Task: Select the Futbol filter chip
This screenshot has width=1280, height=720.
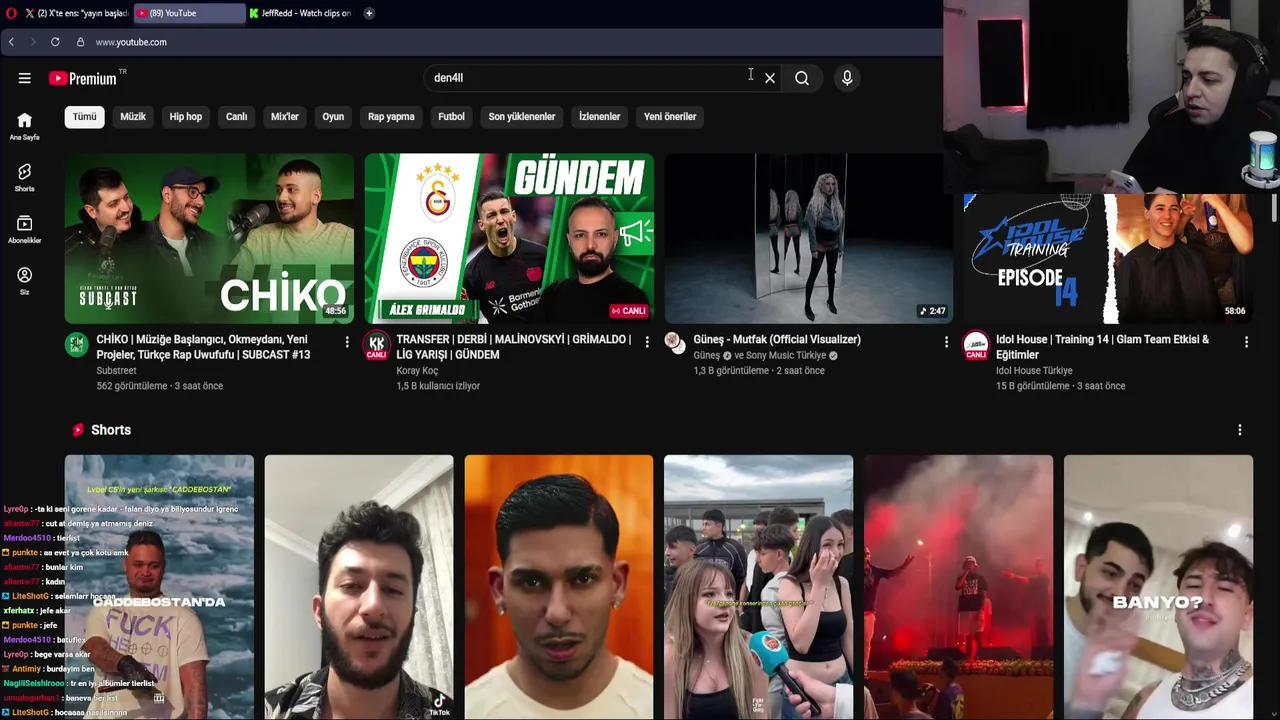Action: [x=452, y=117]
